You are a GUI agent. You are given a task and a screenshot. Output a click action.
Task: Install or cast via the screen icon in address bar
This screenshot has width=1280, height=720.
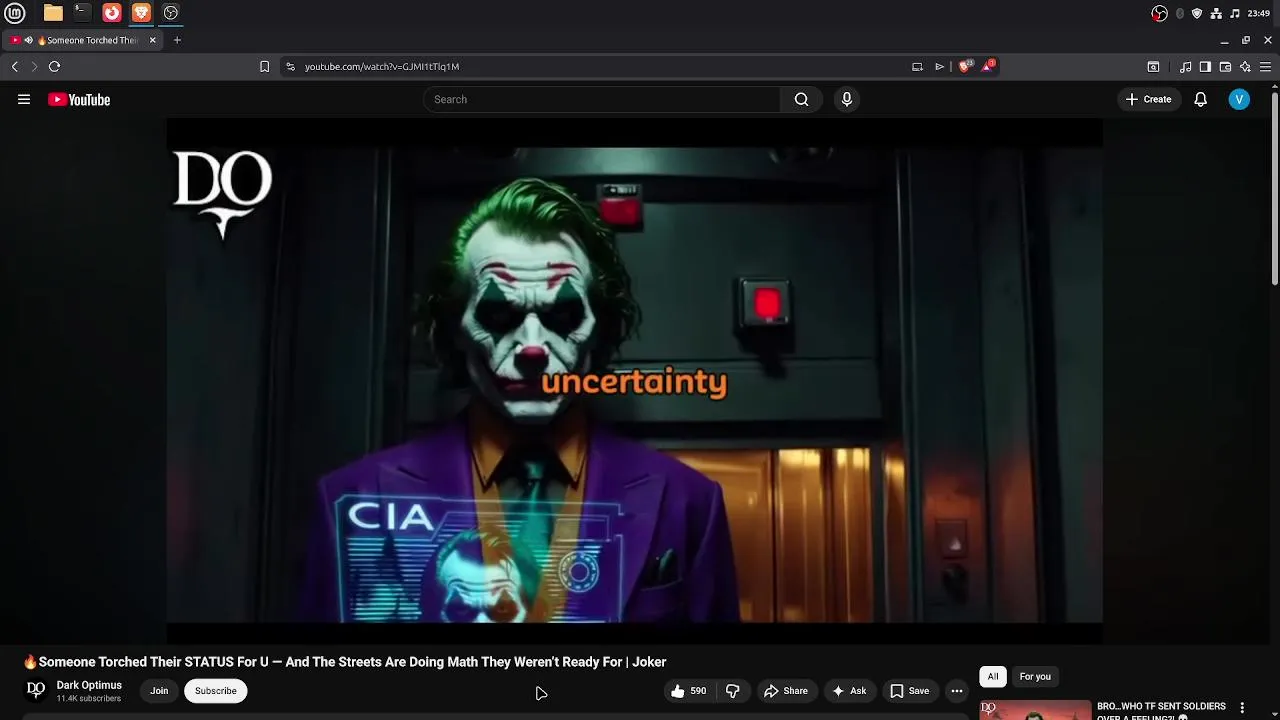(x=917, y=66)
